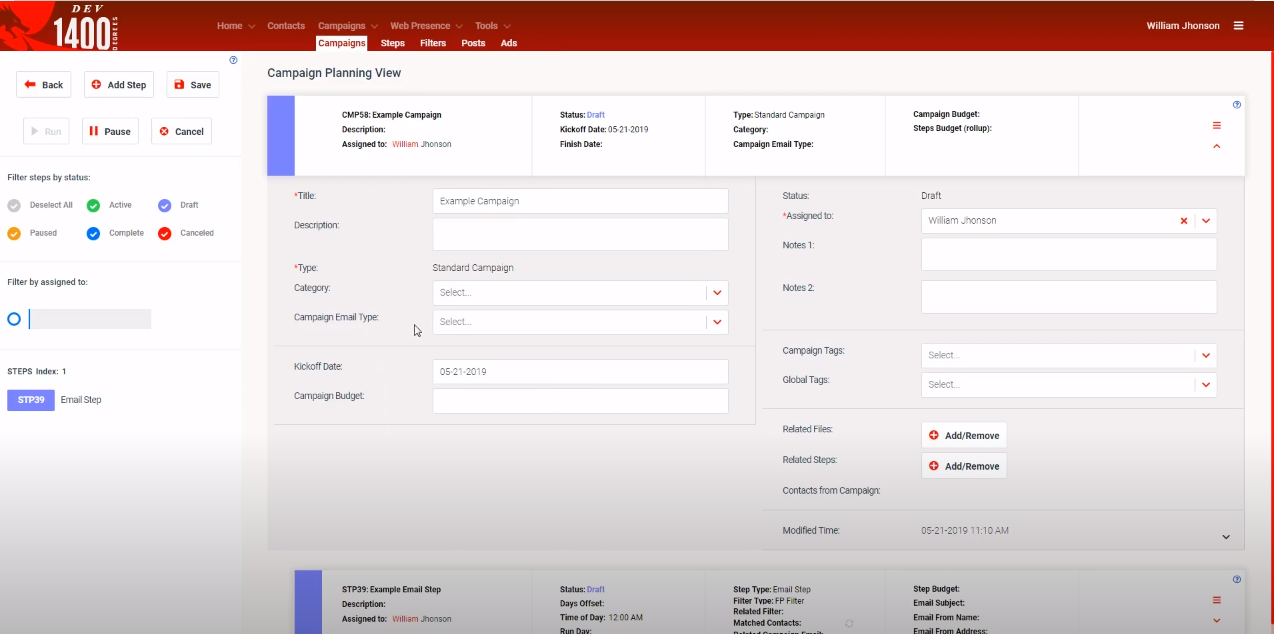Toggle the Active status filter
This screenshot has width=1274, height=634.
point(93,205)
